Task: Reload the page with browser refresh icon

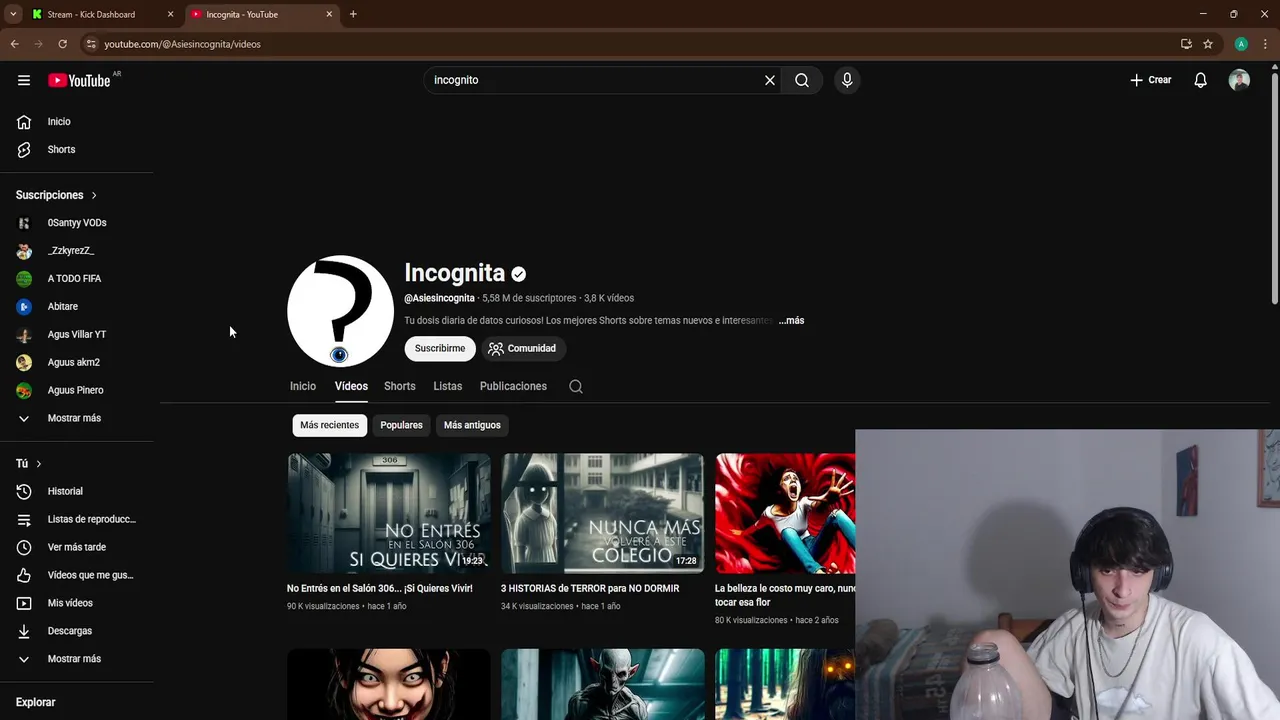Action: [x=62, y=44]
